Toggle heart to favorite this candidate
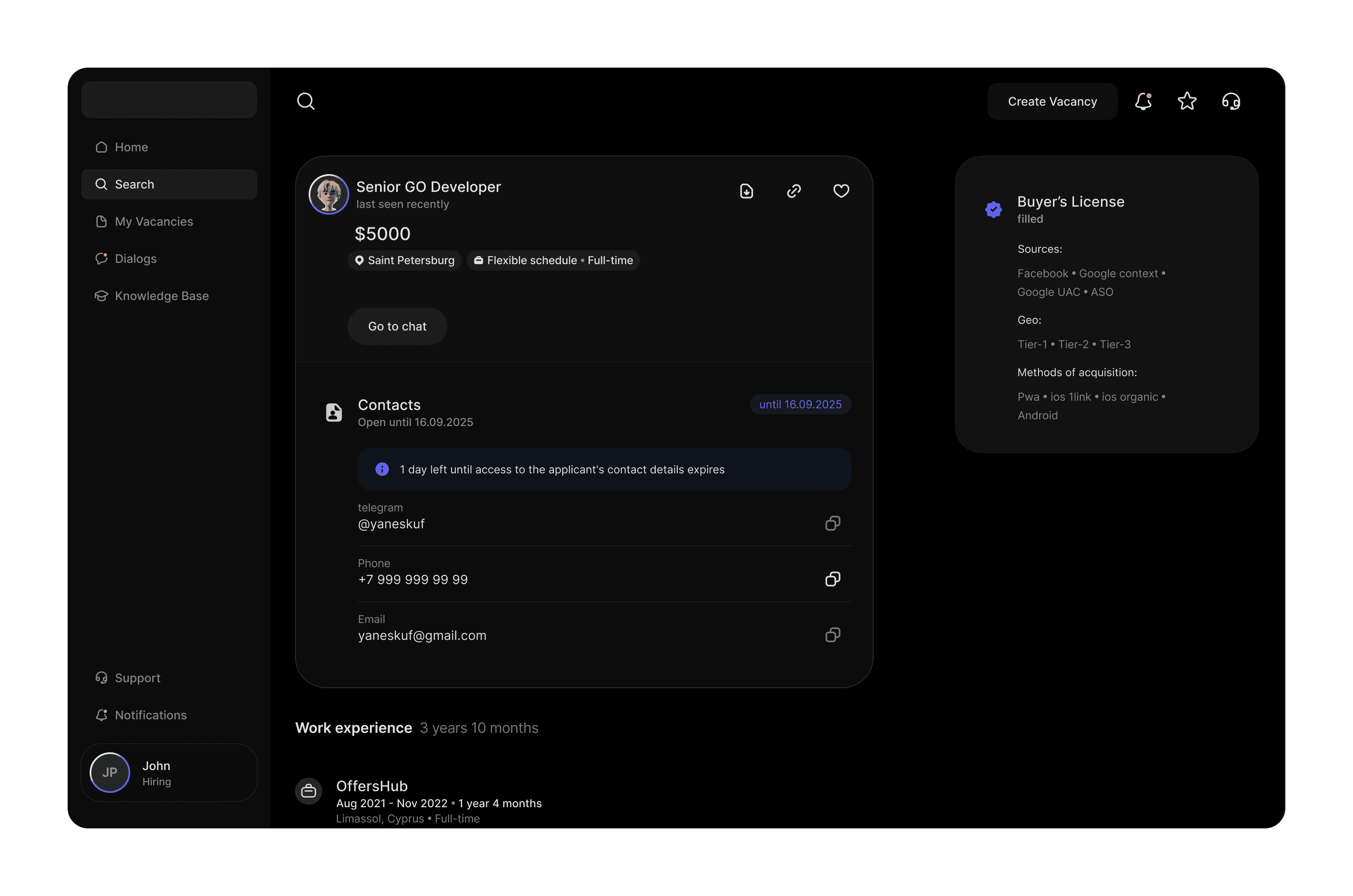 coord(841,191)
